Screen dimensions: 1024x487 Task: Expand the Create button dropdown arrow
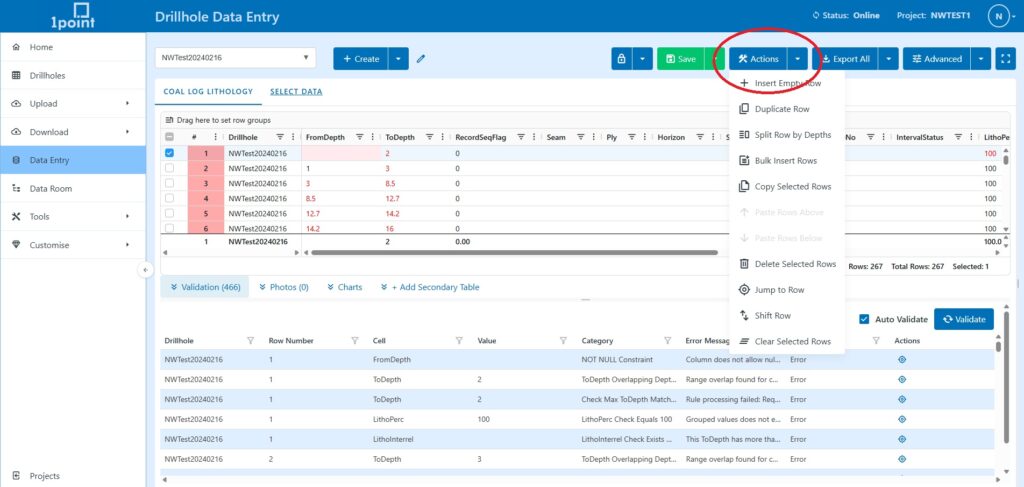[399, 59]
